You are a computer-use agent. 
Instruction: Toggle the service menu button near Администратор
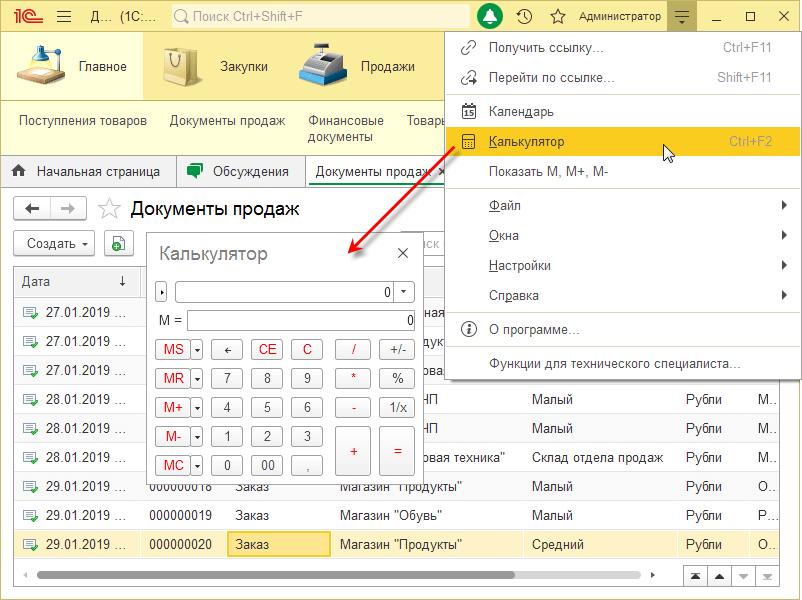pos(682,16)
